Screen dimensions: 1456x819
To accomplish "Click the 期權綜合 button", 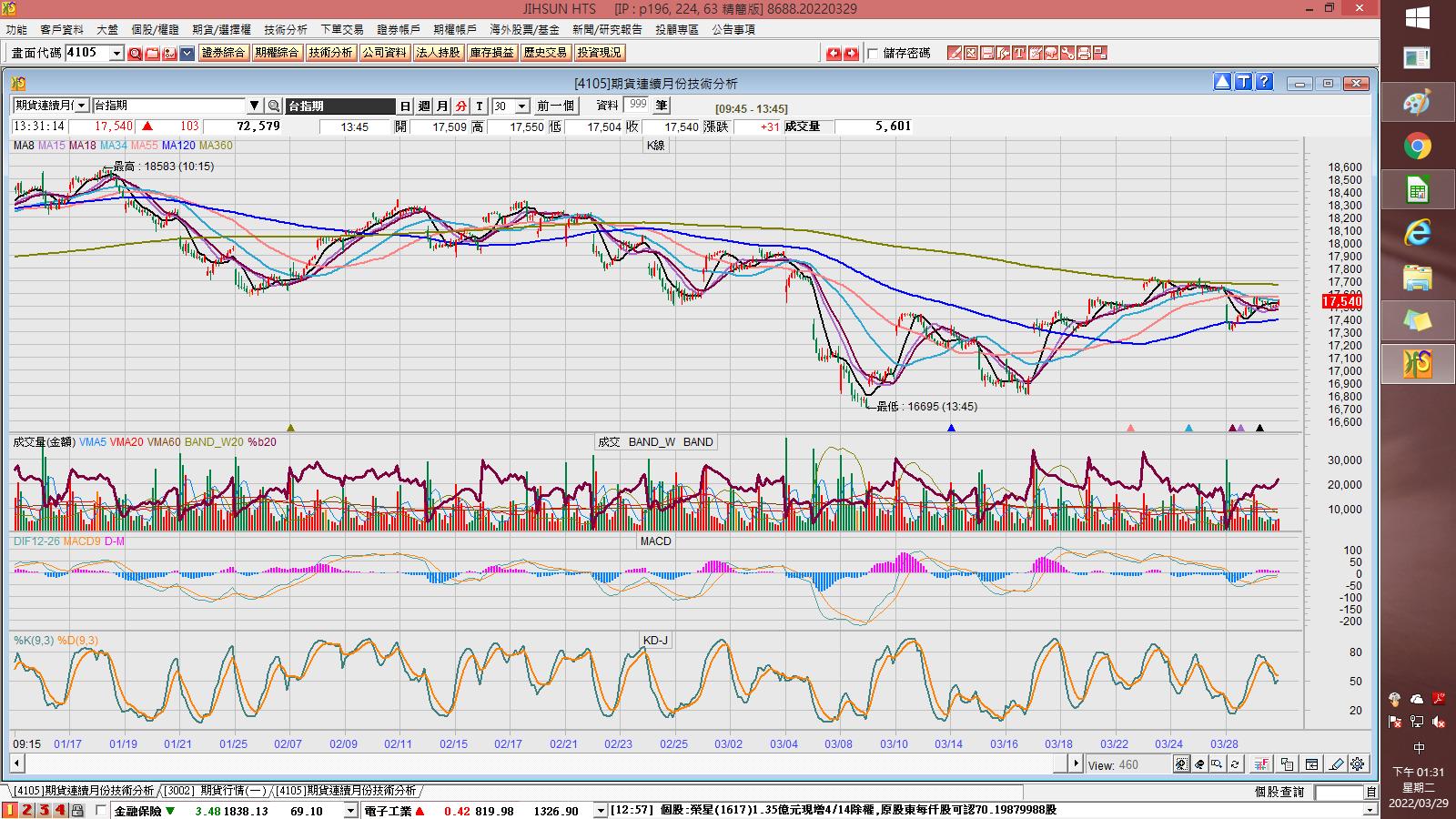I will [x=278, y=53].
